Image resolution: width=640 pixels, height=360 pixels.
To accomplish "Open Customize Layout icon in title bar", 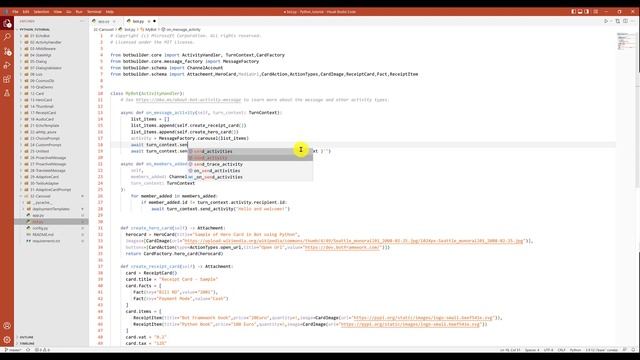I will point(596,12).
